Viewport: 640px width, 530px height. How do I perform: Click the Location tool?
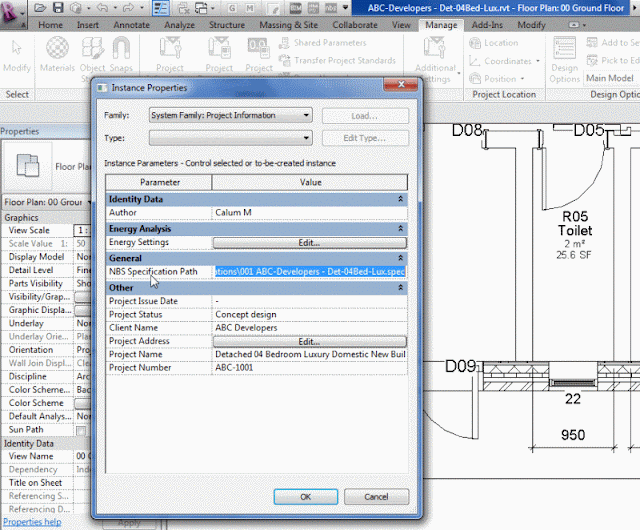[494, 42]
